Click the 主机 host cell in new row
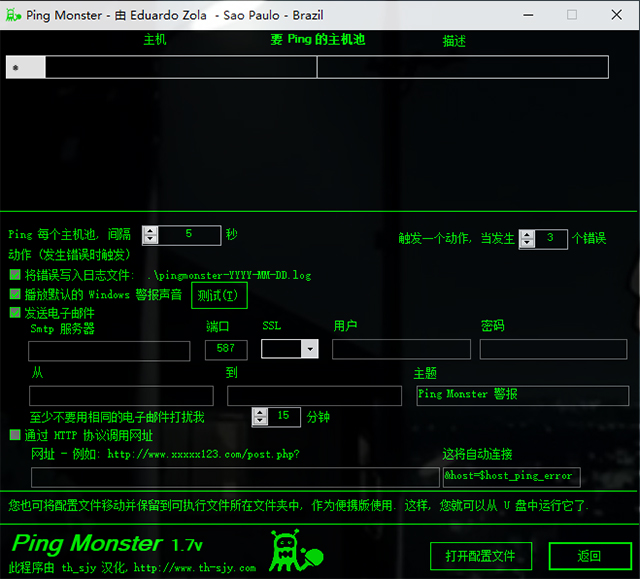640x579 pixels. click(x=180, y=67)
